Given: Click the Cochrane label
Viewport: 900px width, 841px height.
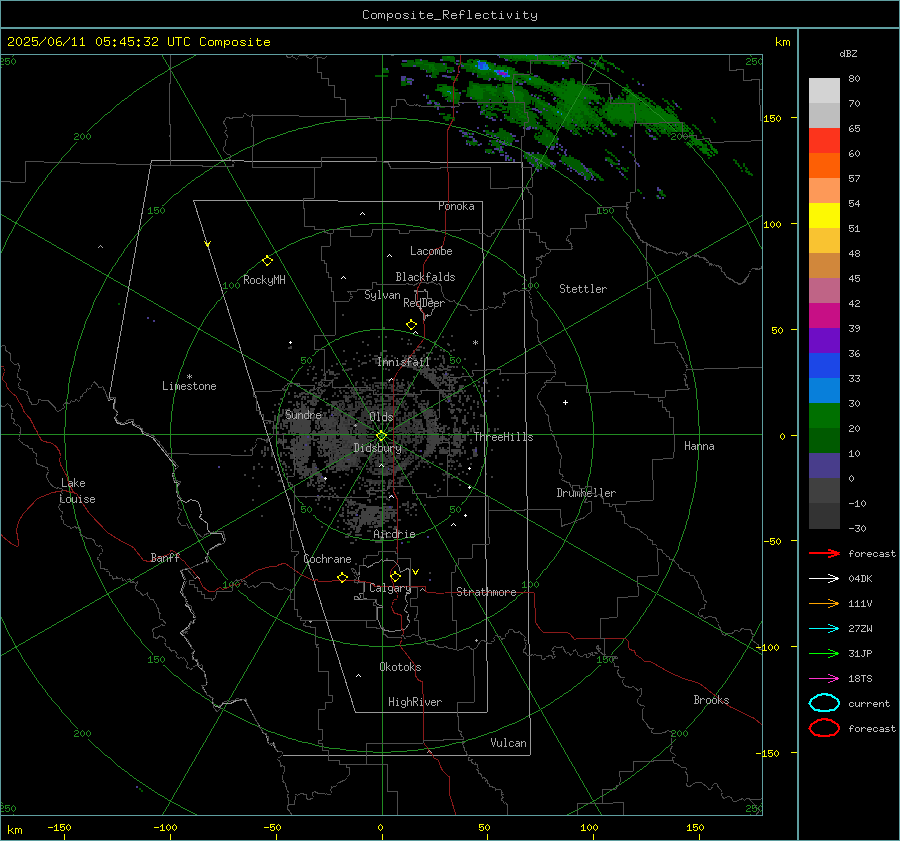Looking at the screenshot, I should click(x=327, y=559).
